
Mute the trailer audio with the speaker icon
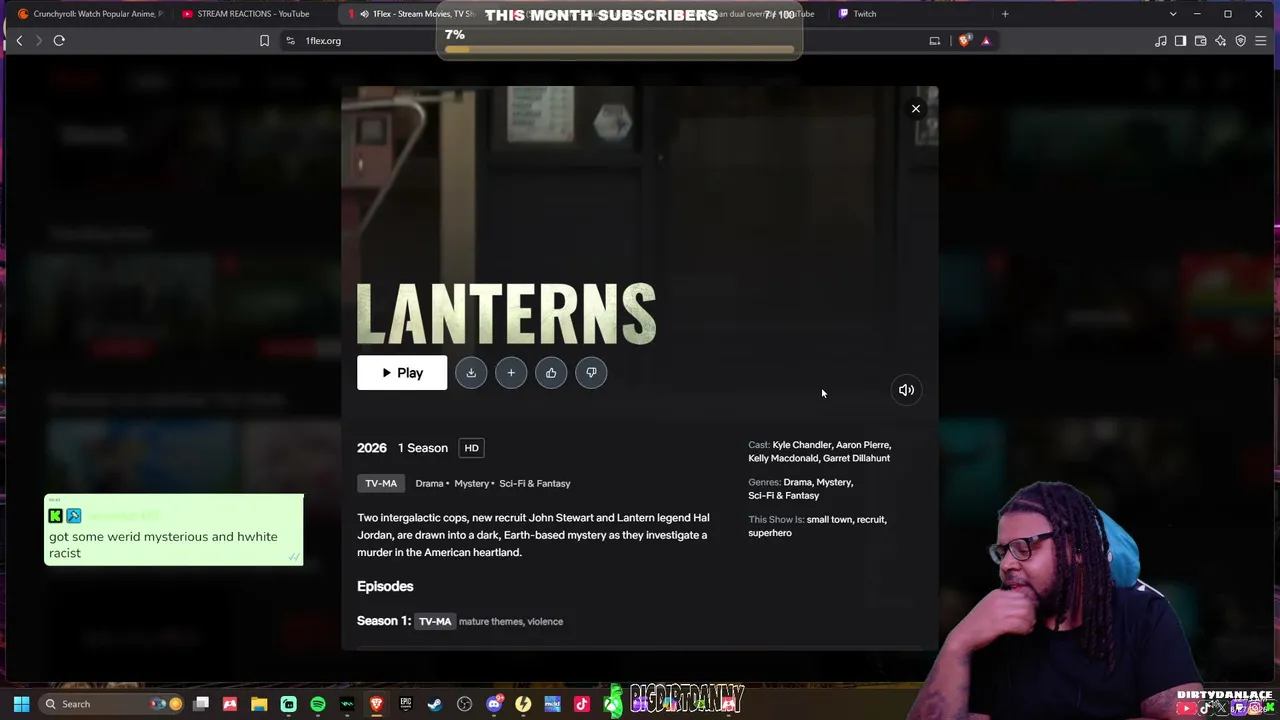pyautogui.click(x=906, y=390)
